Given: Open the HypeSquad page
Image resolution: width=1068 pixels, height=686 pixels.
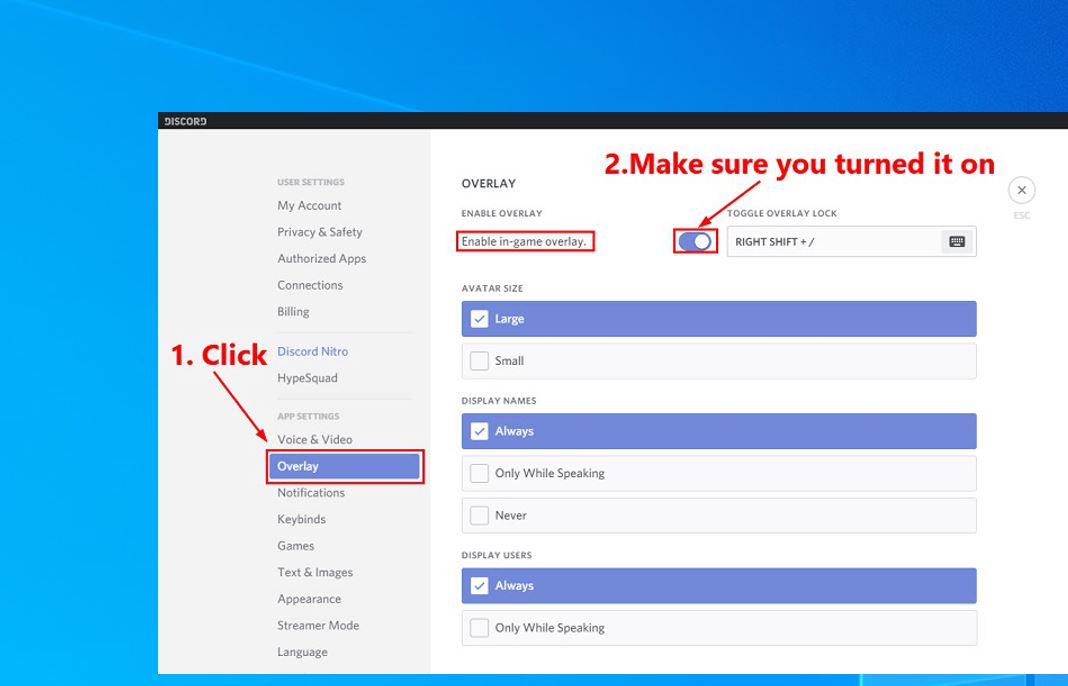Looking at the screenshot, I should [x=307, y=378].
